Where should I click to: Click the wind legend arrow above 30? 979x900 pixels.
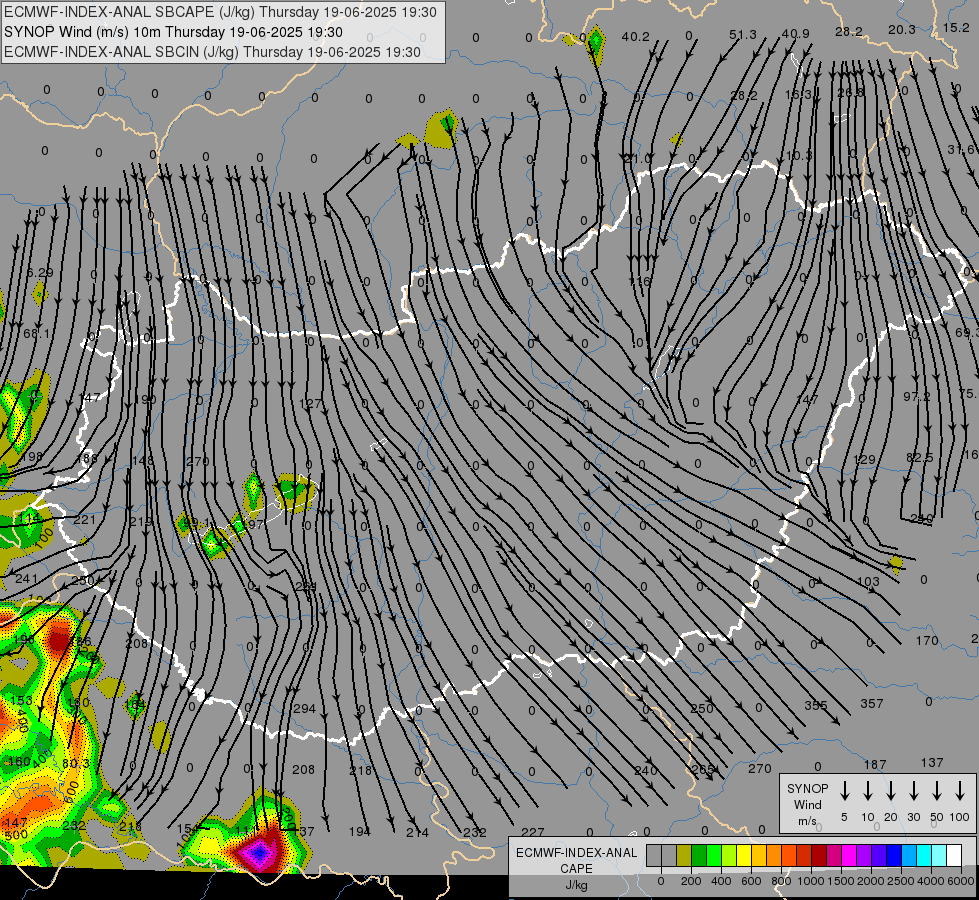coord(913,791)
